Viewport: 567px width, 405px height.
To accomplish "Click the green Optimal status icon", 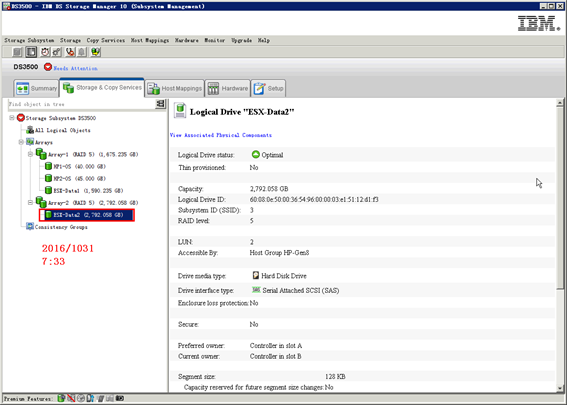I will [x=256, y=154].
